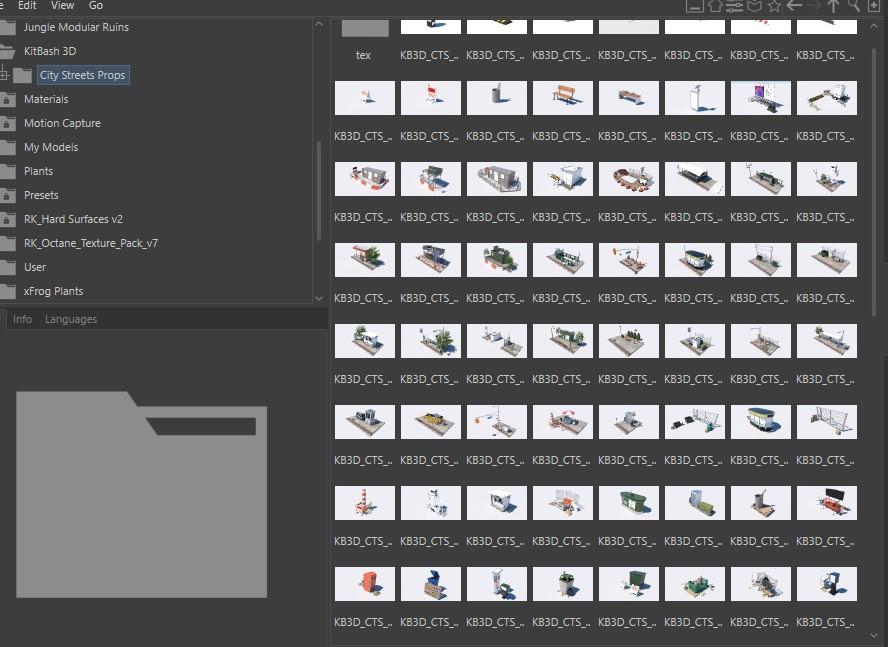Select the User entry
Screen dimensions: 888x647
pyautogui.click(x=35, y=267)
